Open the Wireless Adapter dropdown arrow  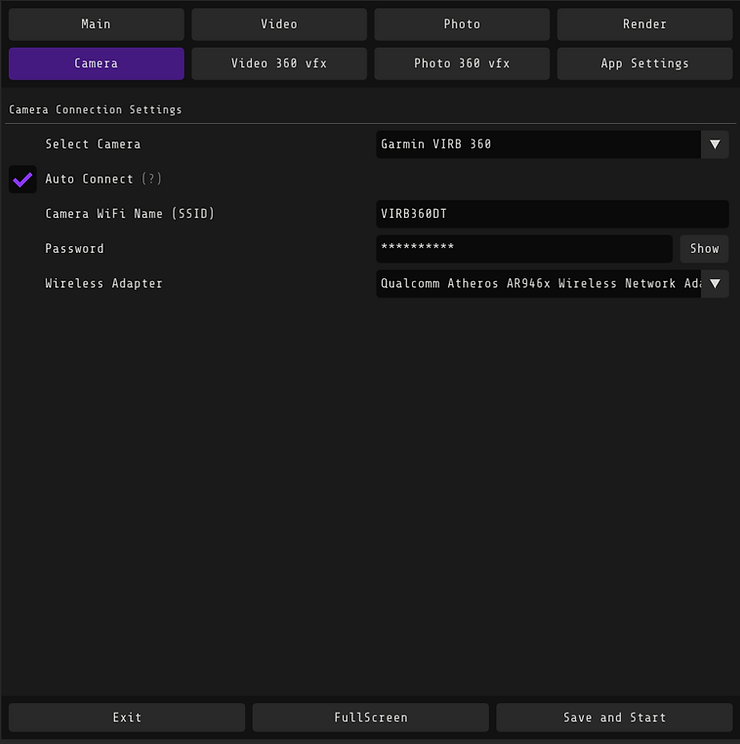pos(715,284)
